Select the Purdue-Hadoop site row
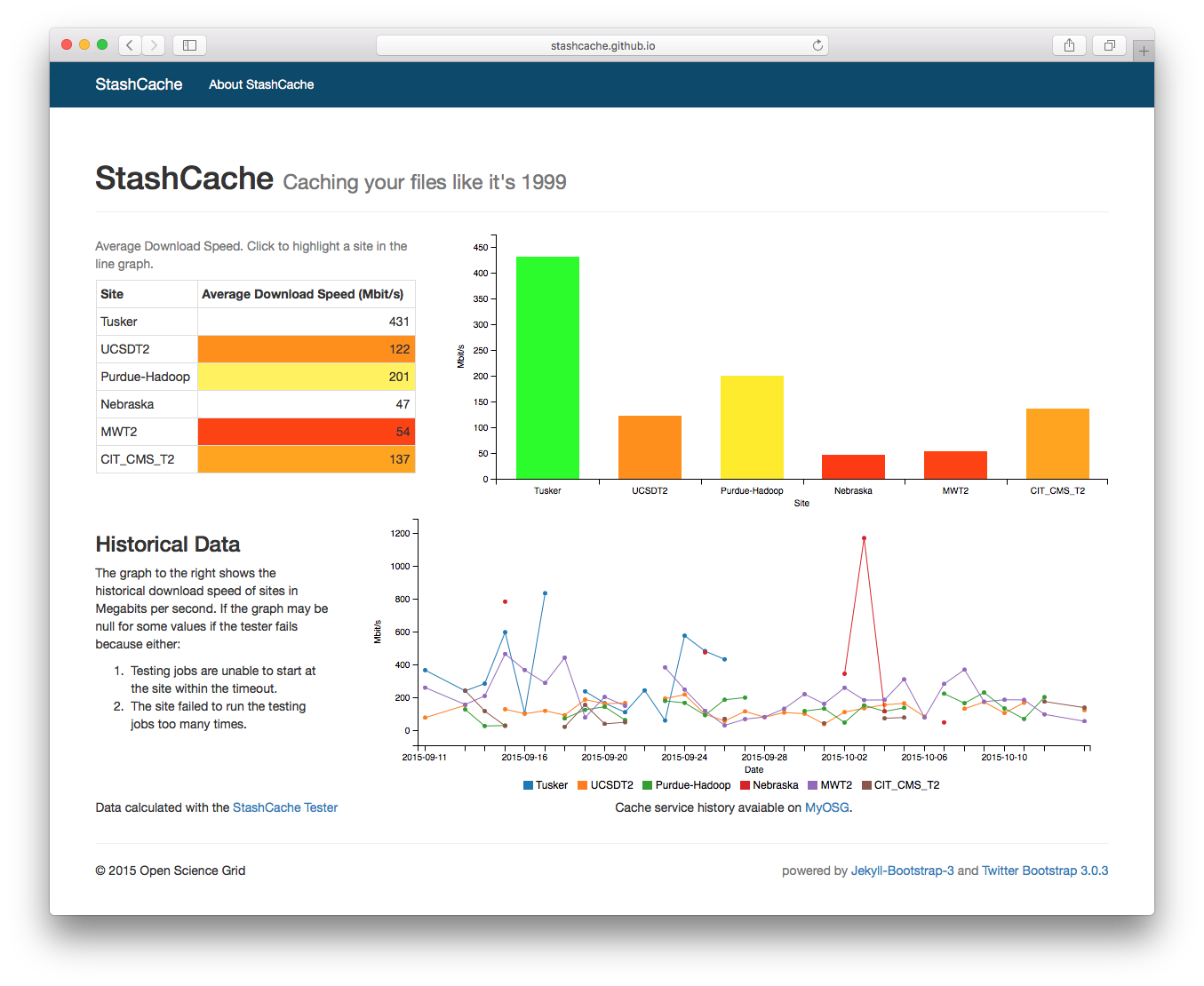Image resolution: width=1204 pixels, height=986 pixels. pyautogui.click(x=255, y=377)
